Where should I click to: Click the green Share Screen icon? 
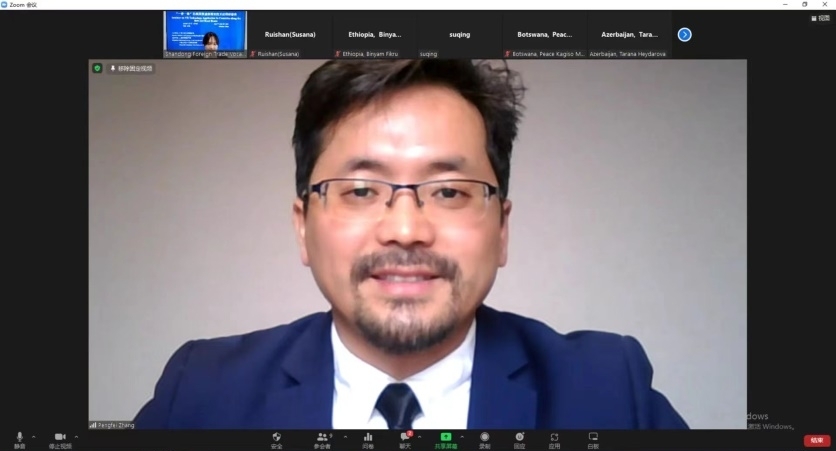445,438
